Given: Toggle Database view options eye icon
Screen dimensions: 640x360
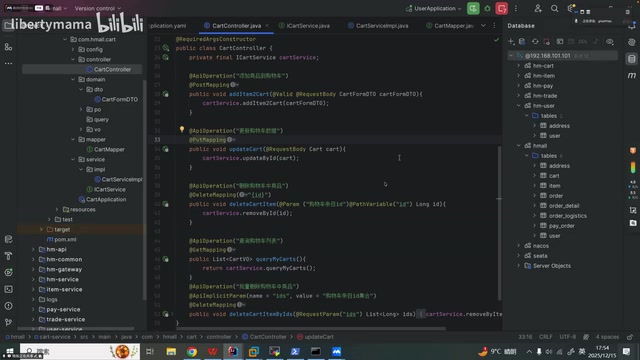Looking at the screenshot, I should point(610,42).
